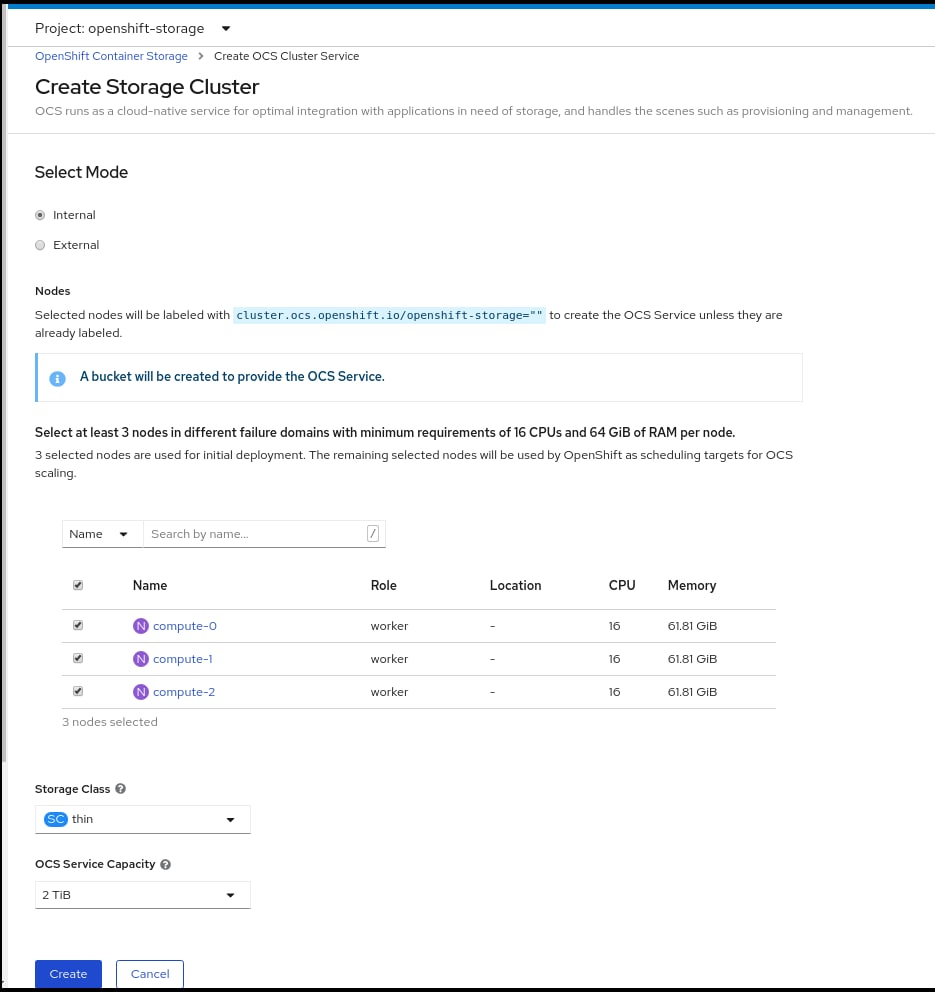Expand the Storage Class thin dropdown
This screenshot has height=992, width=935.
(143, 819)
